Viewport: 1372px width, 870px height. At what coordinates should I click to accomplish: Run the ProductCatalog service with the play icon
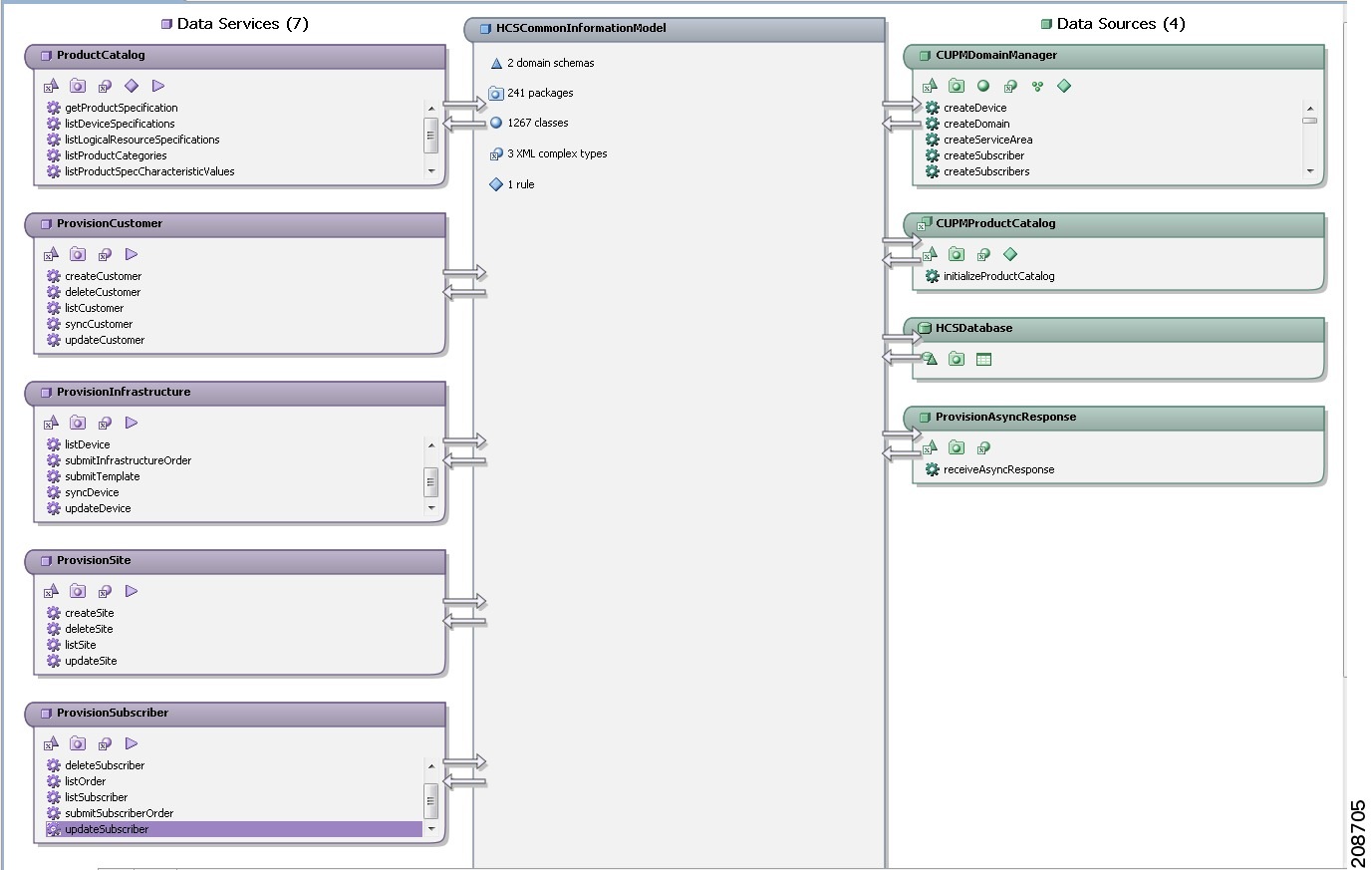tap(157, 86)
